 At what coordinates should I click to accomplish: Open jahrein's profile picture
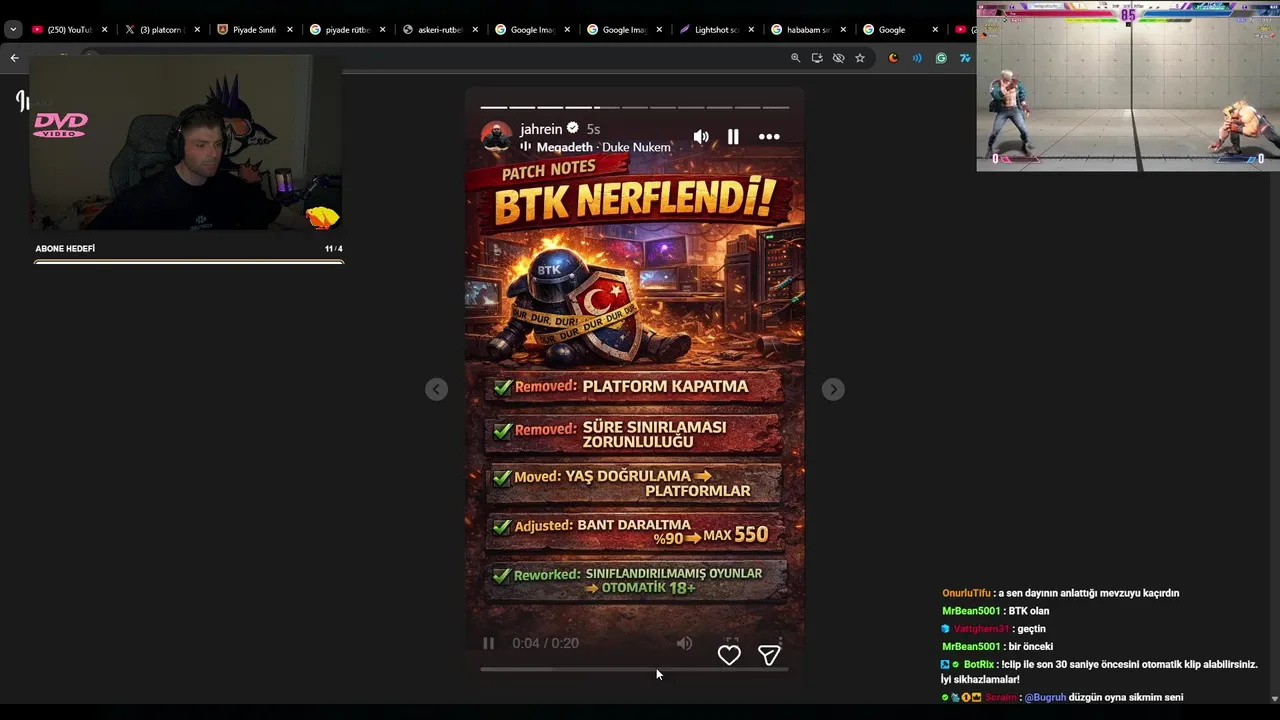[497, 136]
